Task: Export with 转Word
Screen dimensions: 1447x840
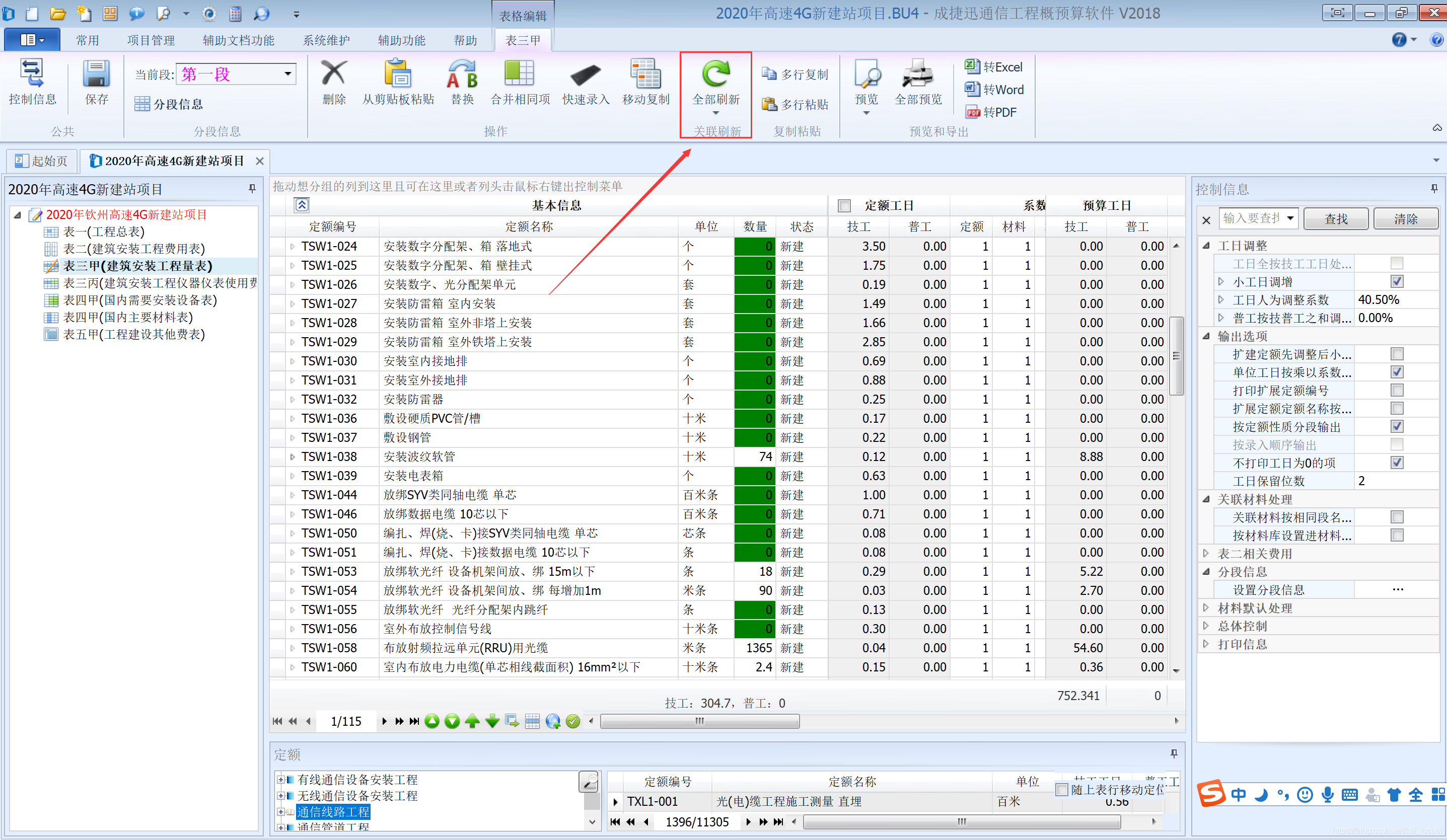Action: 994,89
